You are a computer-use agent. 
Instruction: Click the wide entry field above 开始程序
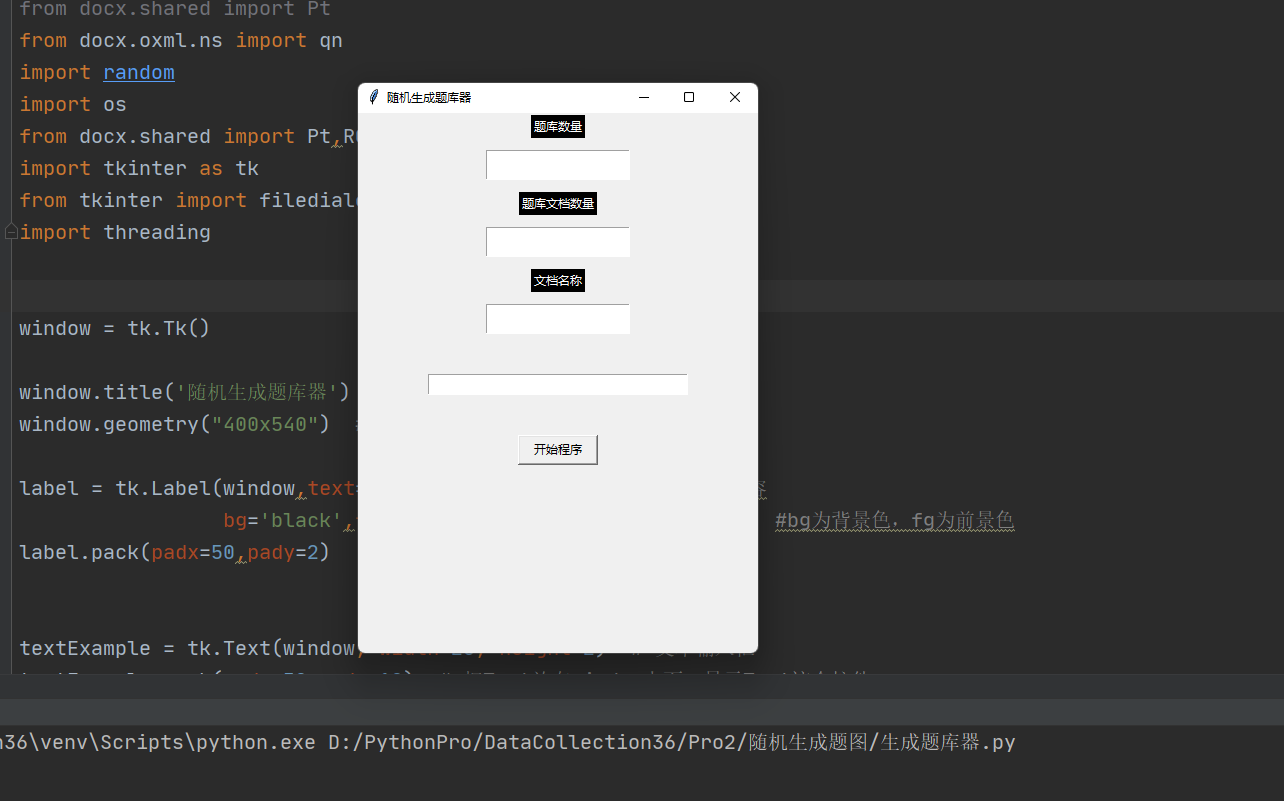(x=558, y=385)
